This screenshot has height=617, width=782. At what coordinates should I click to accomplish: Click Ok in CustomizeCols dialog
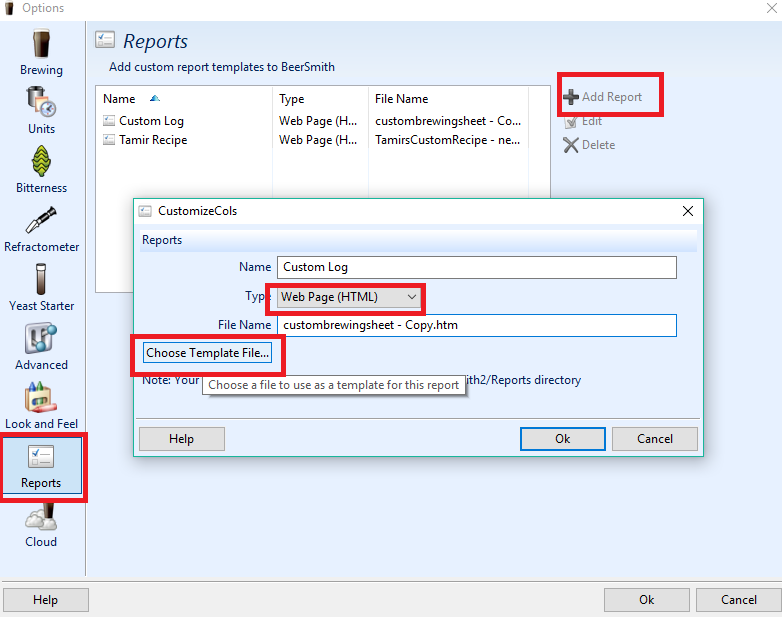[x=563, y=439]
